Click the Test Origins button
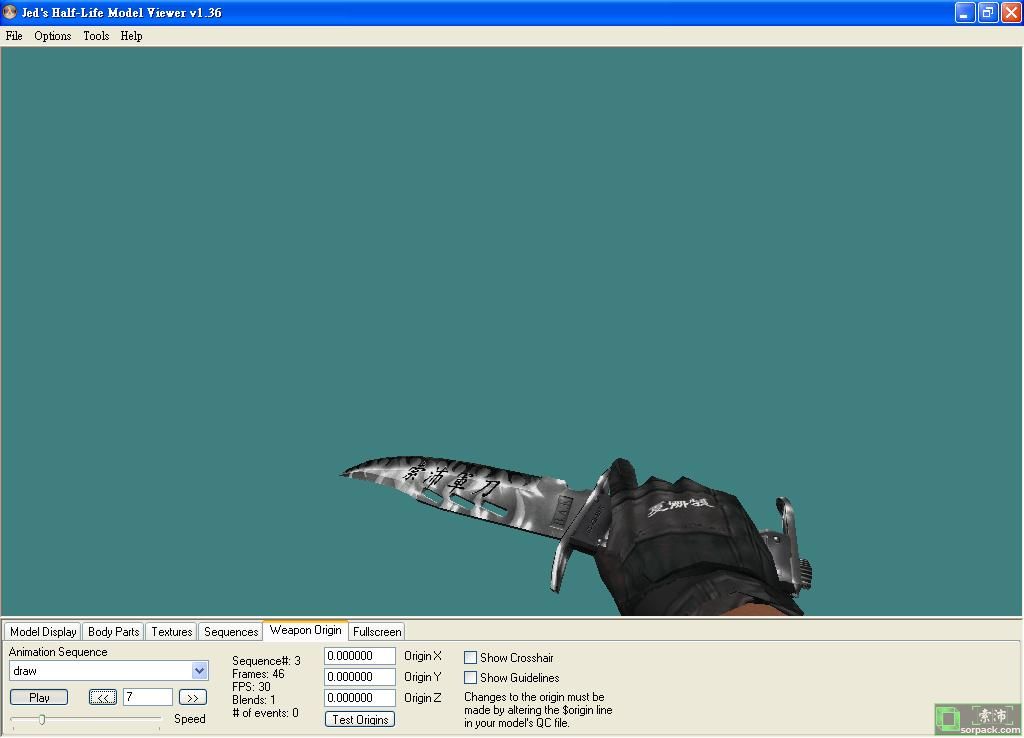The image size is (1024, 738). click(x=360, y=719)
